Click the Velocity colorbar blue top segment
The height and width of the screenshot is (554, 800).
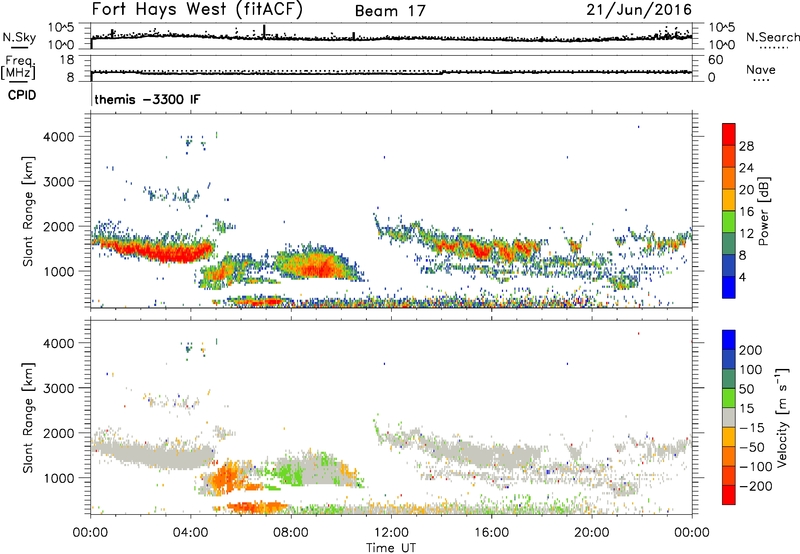click(729, 340)
